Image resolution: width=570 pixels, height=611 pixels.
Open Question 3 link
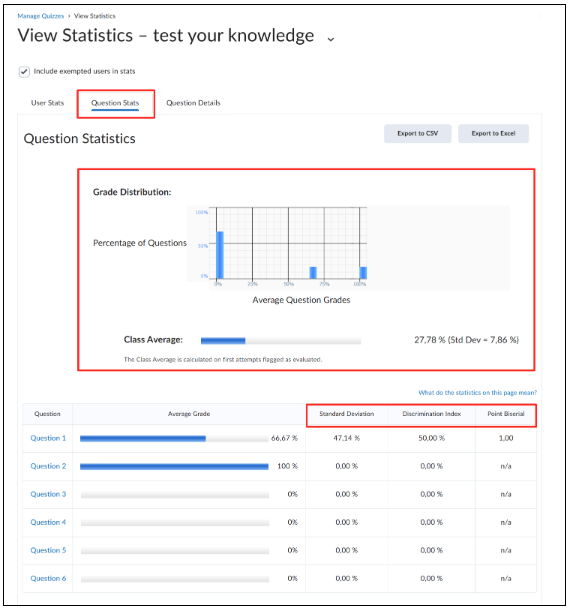(x=48, y=494)
